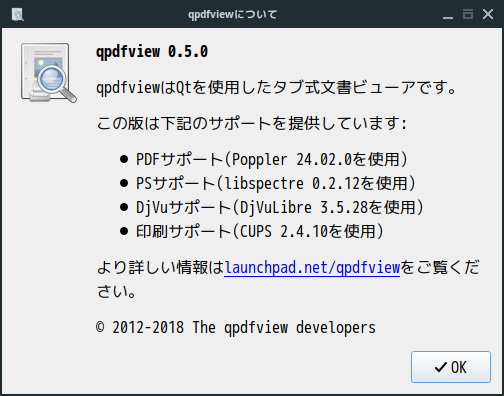The image size is (504, 396).
Task: Click the 2012-2018 qpdfview developers copyright line
Action: tap(236, 327)
